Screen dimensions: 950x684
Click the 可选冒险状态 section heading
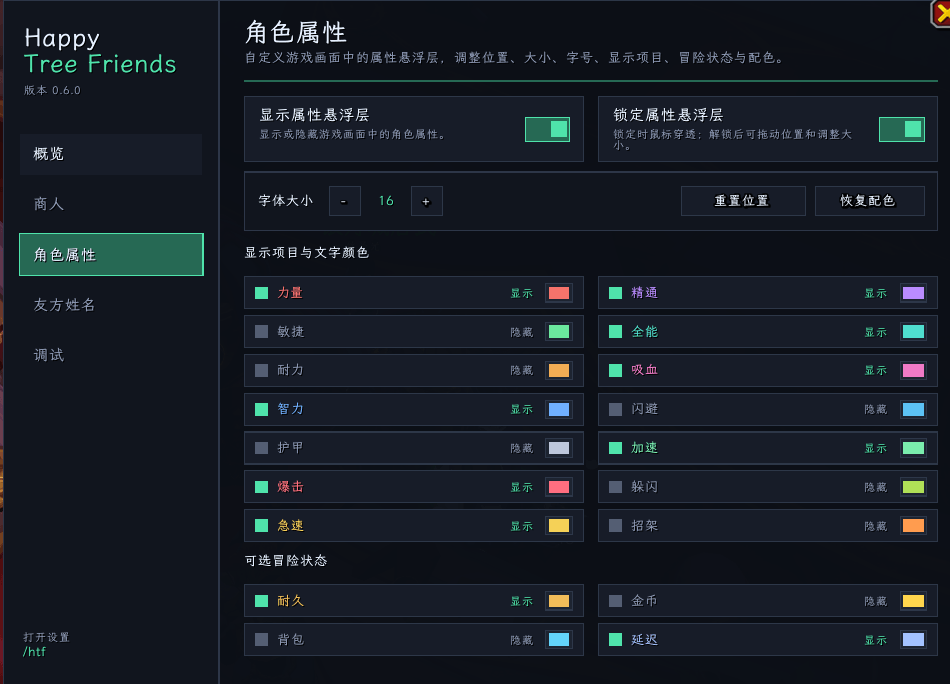point(286,560)
